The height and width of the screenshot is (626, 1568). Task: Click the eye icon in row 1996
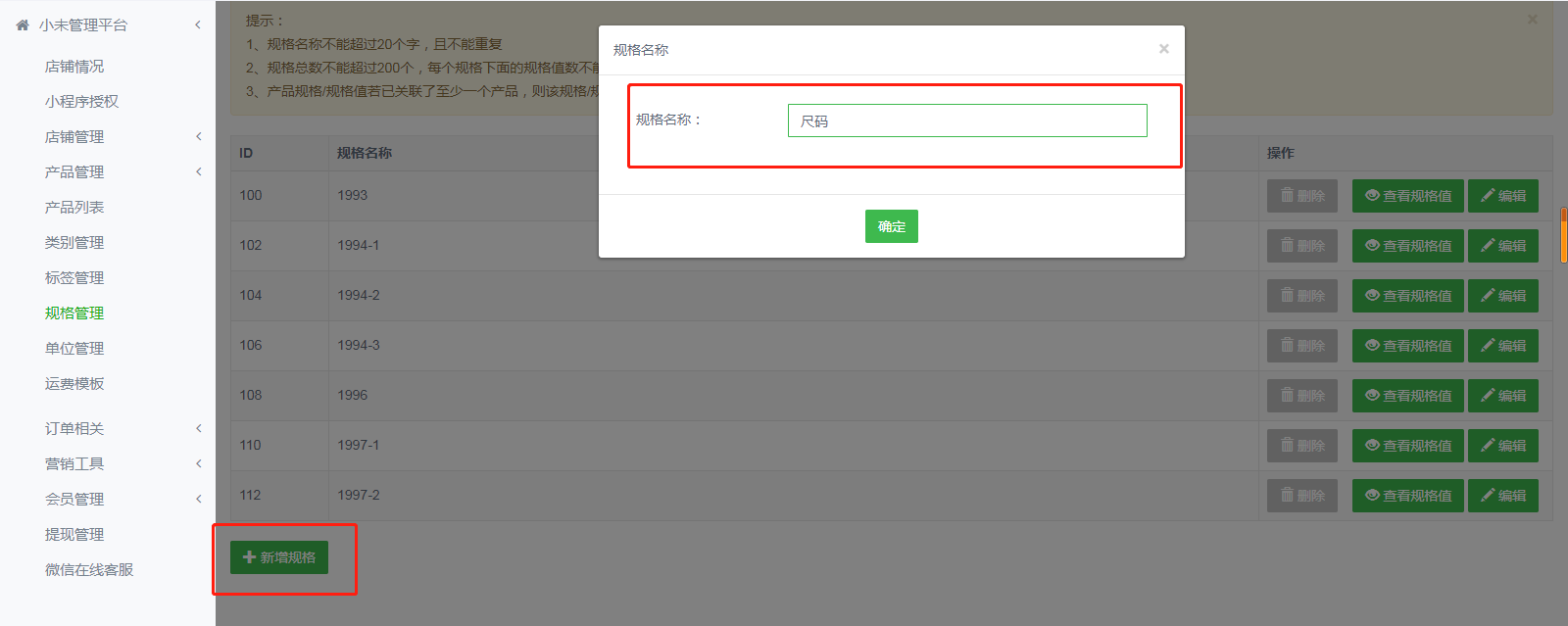tap(1372, 396)
